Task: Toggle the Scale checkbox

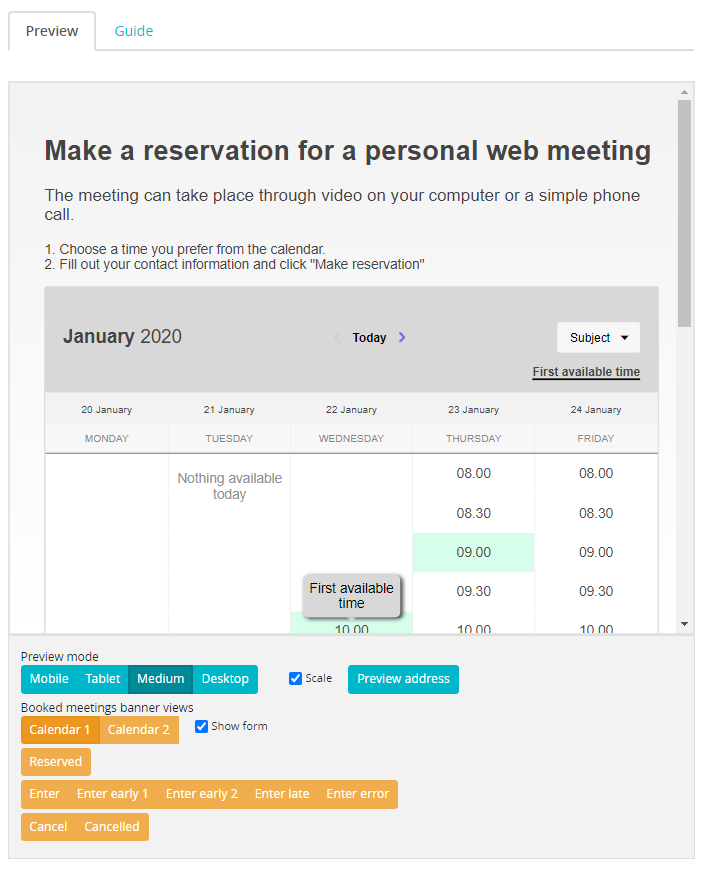Action: pos(295,679)
